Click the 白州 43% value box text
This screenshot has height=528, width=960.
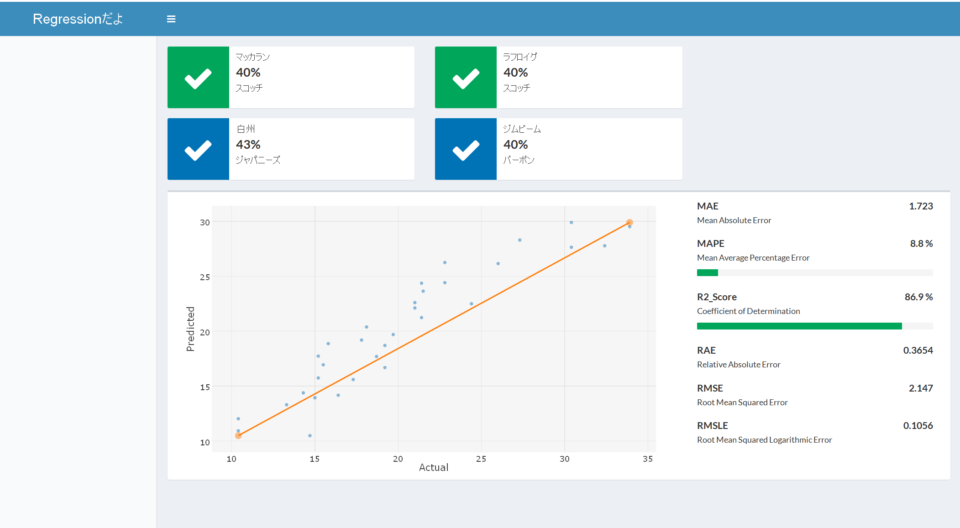pyautogui.click(x=248, y=145)
